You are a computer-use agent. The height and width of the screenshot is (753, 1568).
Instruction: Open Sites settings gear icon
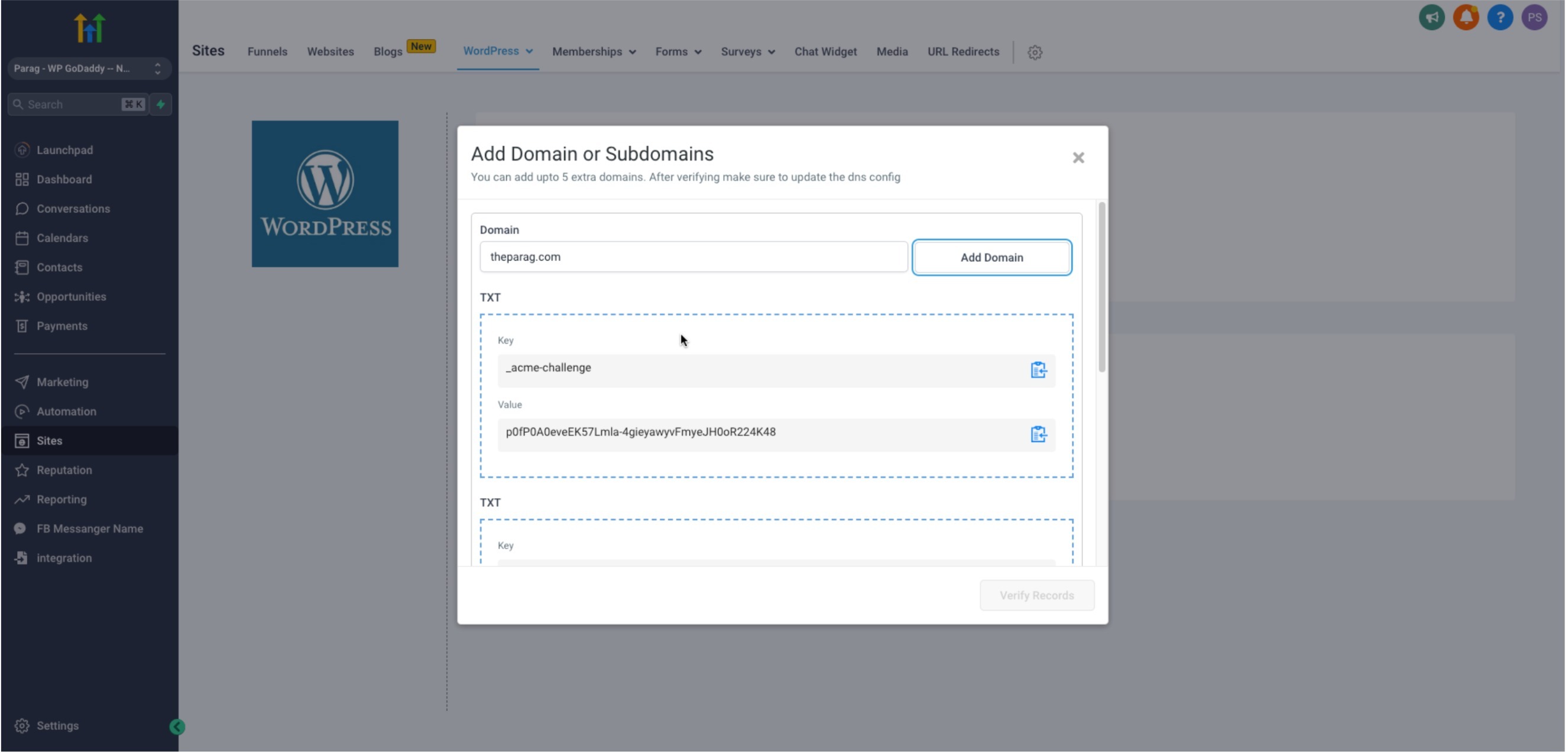(x=1035, y=53)
